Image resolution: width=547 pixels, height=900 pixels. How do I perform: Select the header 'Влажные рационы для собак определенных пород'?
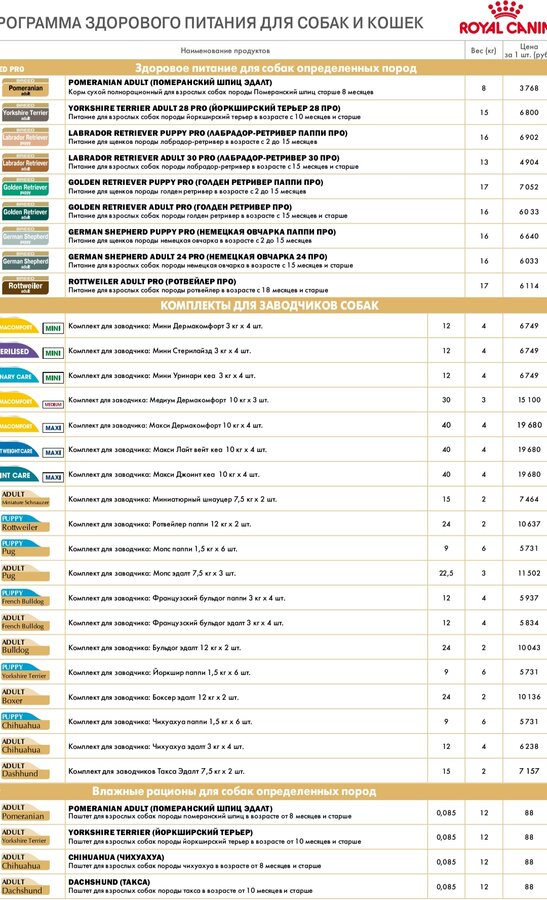(234, 792)
